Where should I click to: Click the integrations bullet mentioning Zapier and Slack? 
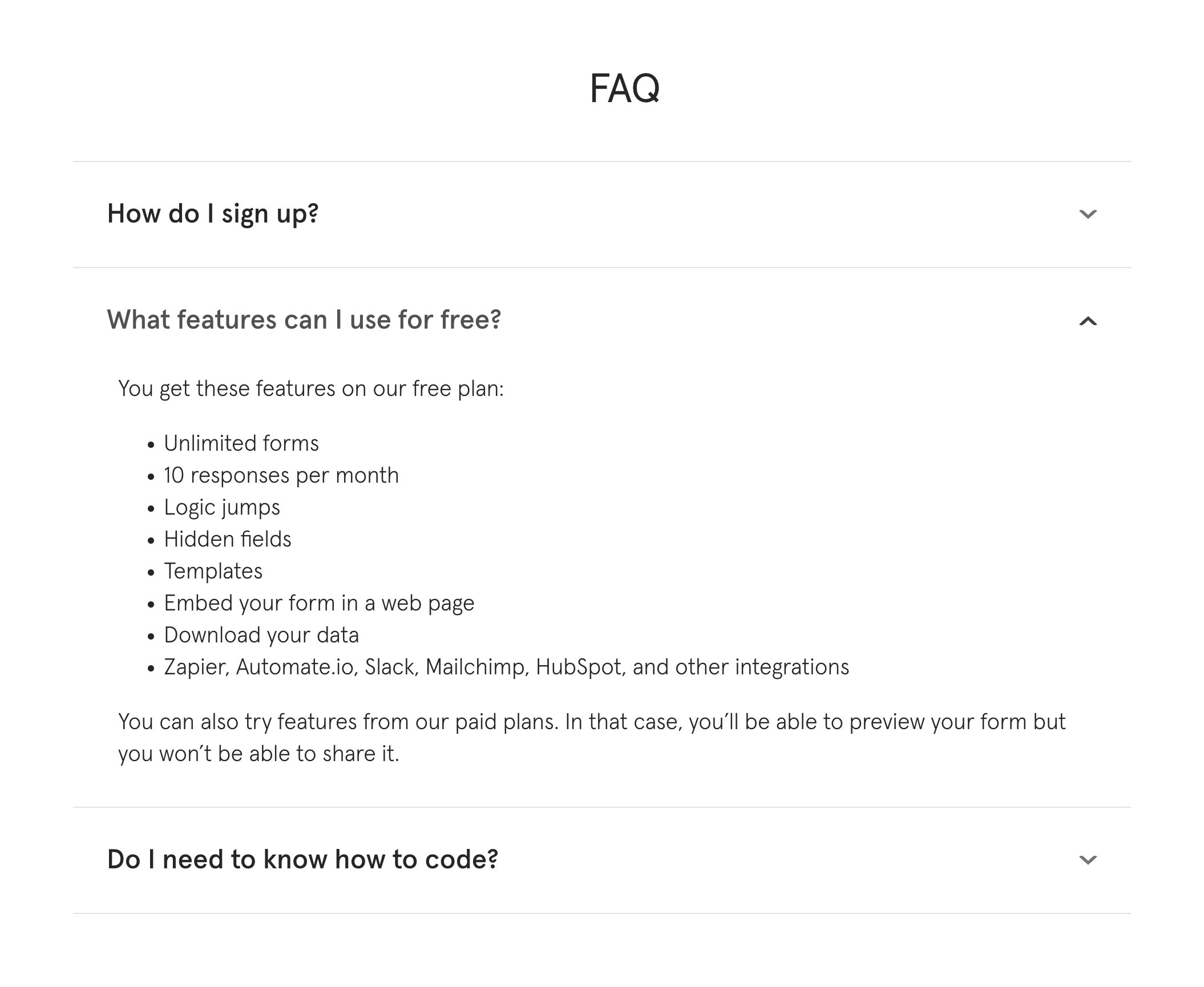click(x=507, y=666)
